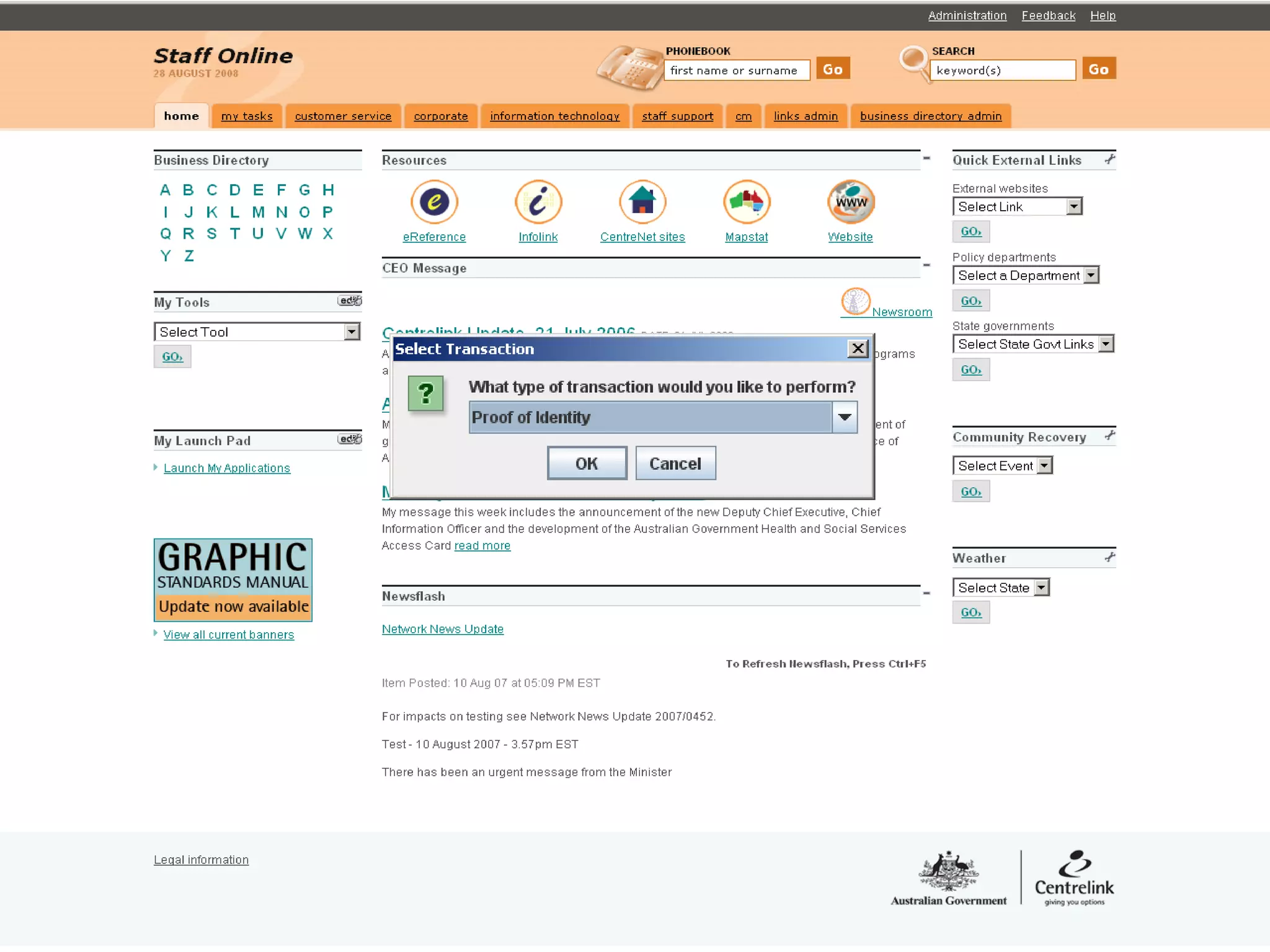Click the Newsroom icon
1270x952 pixels.
tap(856, 302)
